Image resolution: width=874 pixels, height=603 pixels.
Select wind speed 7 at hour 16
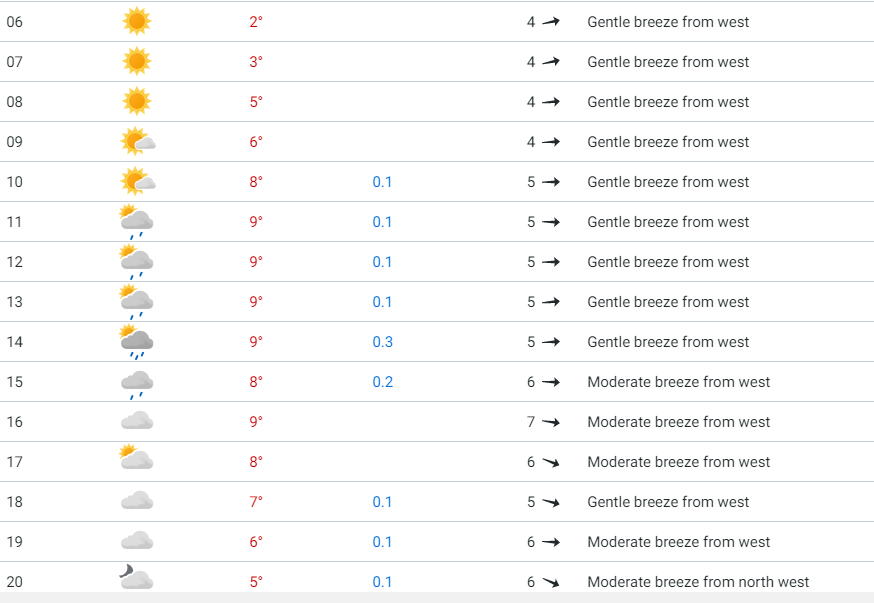tap(531, 422)
